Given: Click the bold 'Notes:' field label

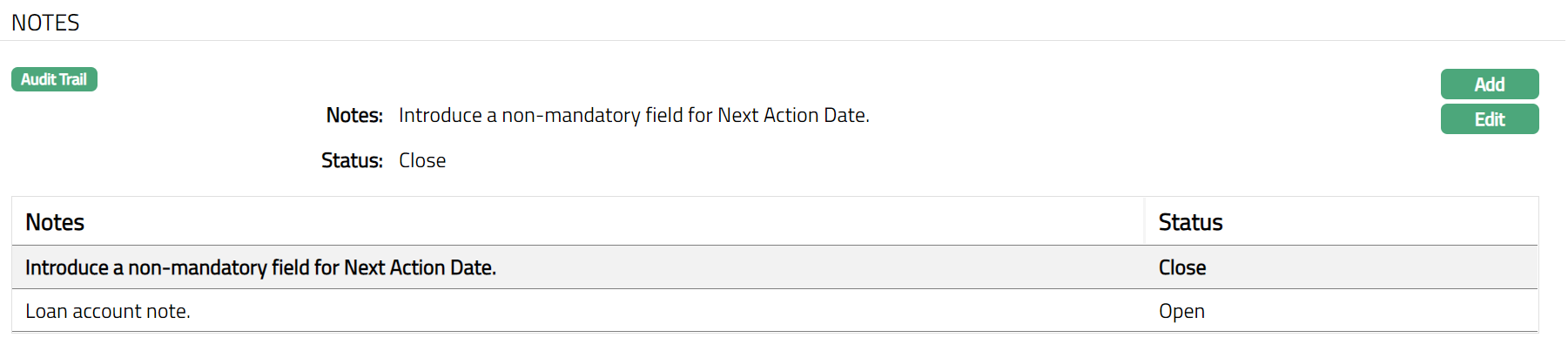Looking at the screenshot, I should point(354,115).
